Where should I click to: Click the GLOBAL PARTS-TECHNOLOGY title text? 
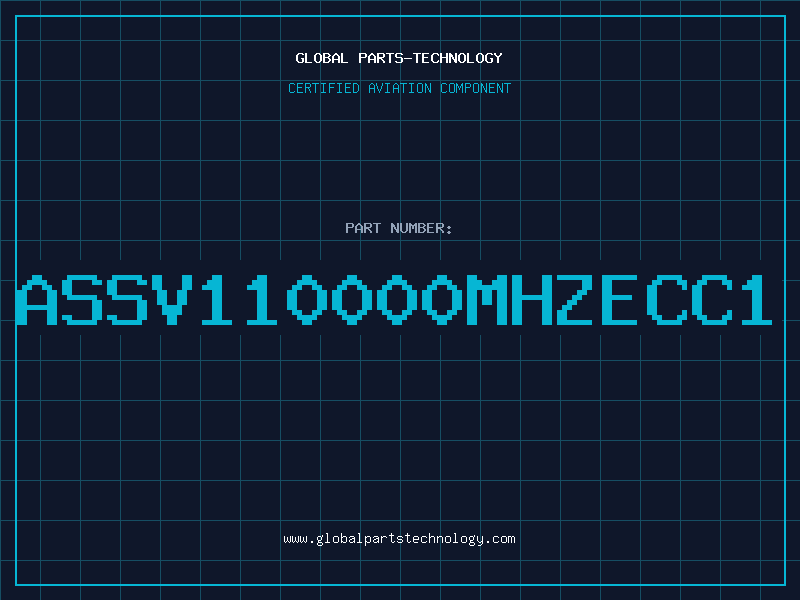(399, 58)
